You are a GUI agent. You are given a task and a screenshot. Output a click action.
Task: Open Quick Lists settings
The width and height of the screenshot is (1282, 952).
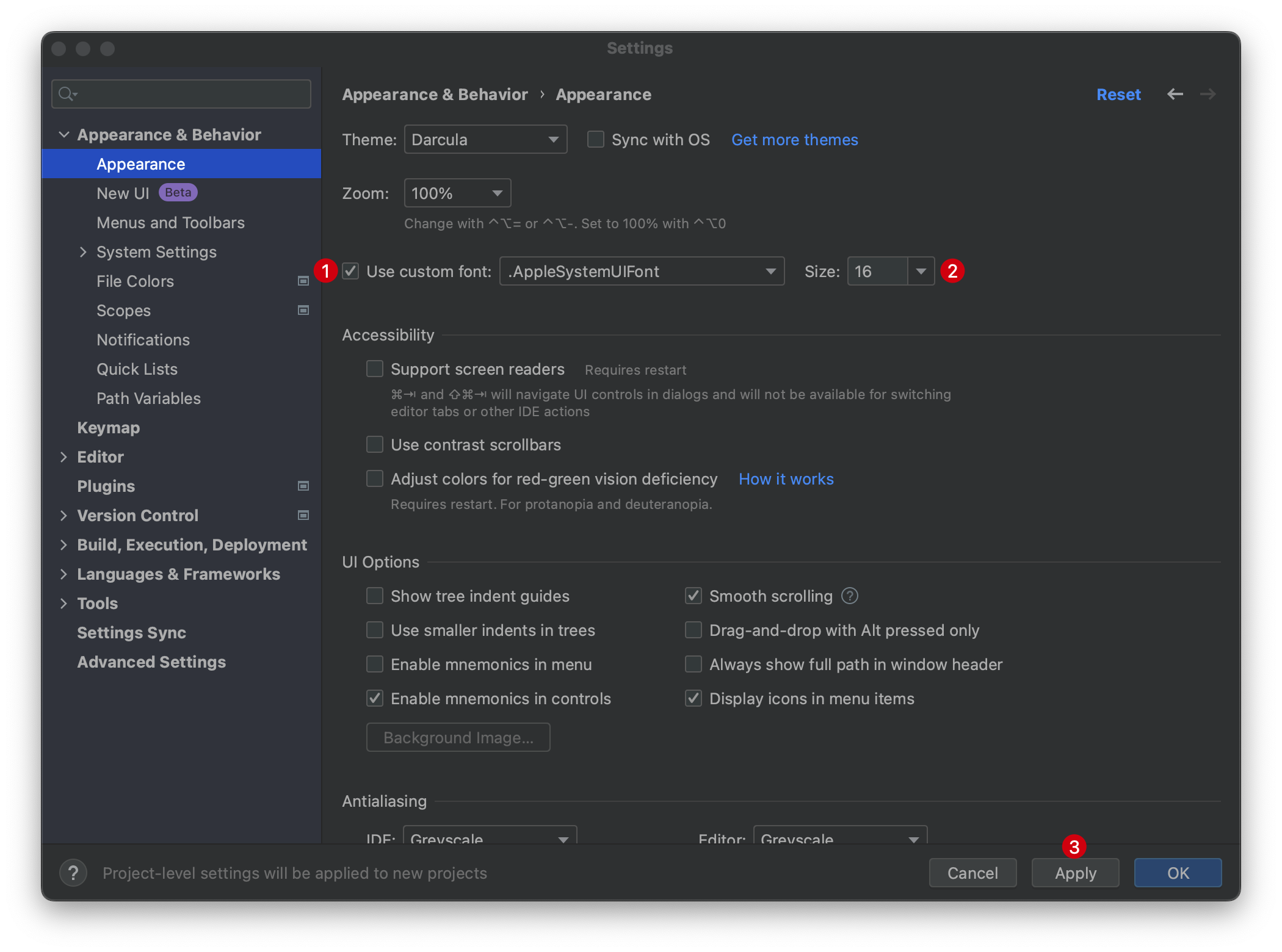[x=137, y=369]
